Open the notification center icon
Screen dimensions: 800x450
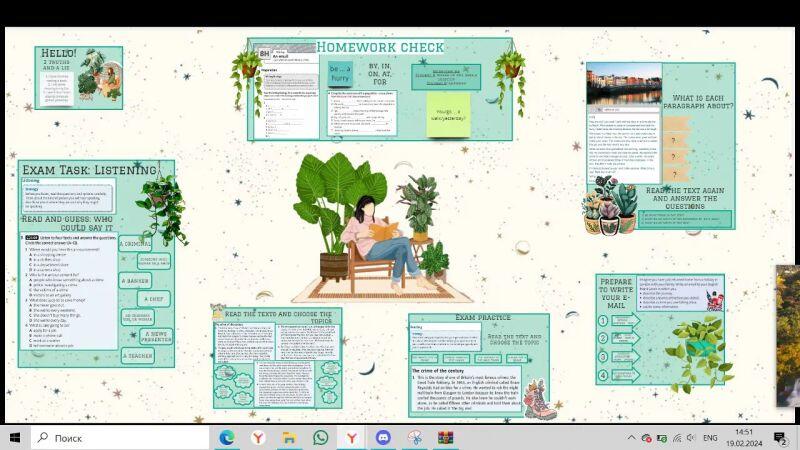pos(781,438)
